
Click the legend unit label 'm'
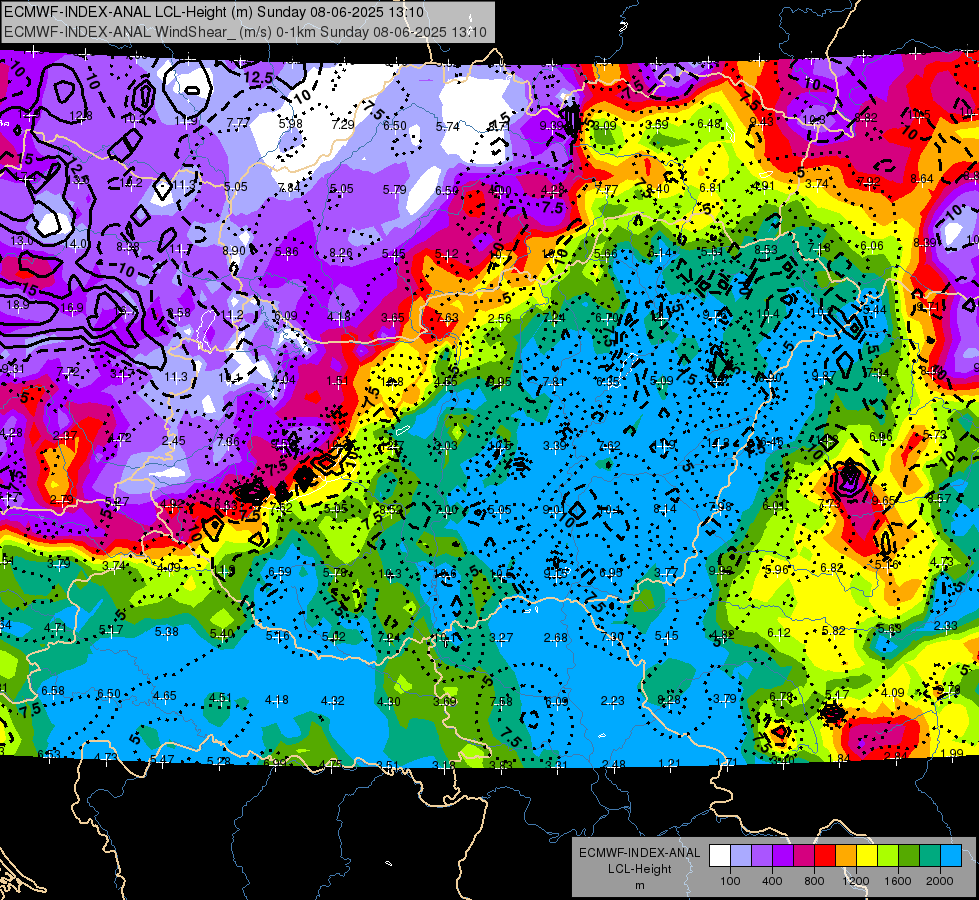coord(639,885)
